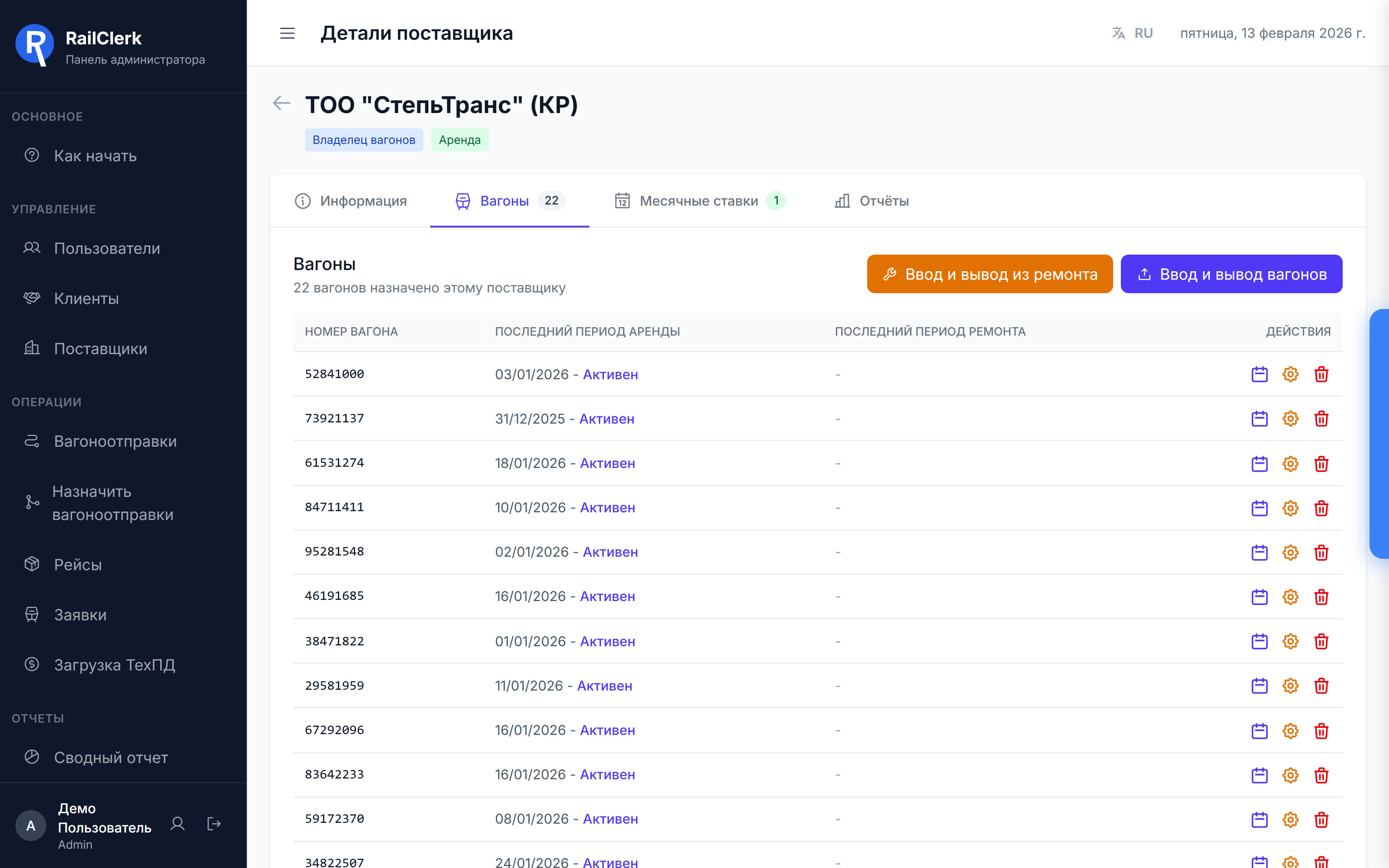Click the logout icon beside the Demo user

[213, 824]
